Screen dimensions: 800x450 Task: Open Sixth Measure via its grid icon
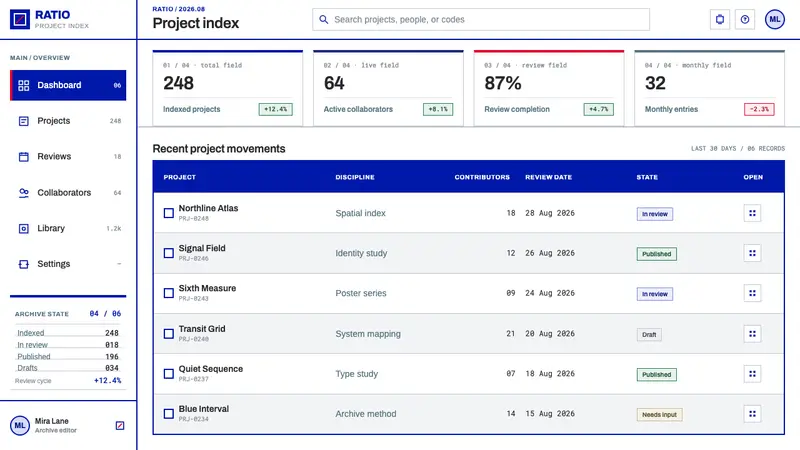click(x=752, y=293)
